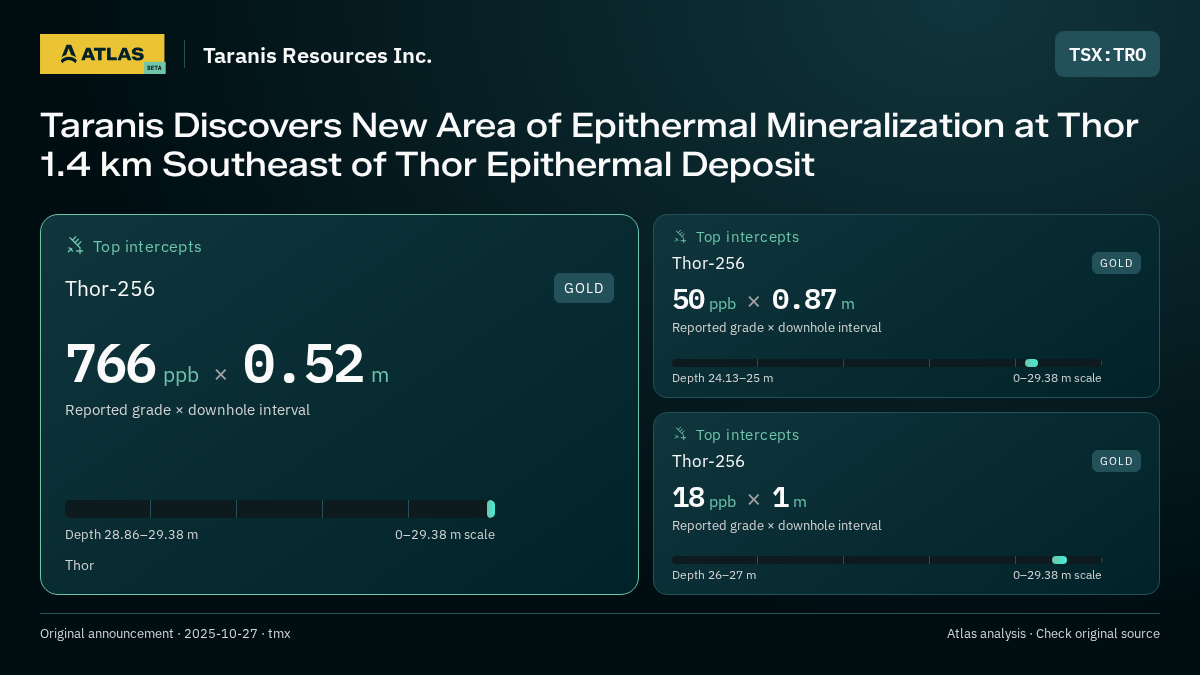1200x675 pixels.
Task: Click the 50 ppb grade value
Action: [704, 300]
